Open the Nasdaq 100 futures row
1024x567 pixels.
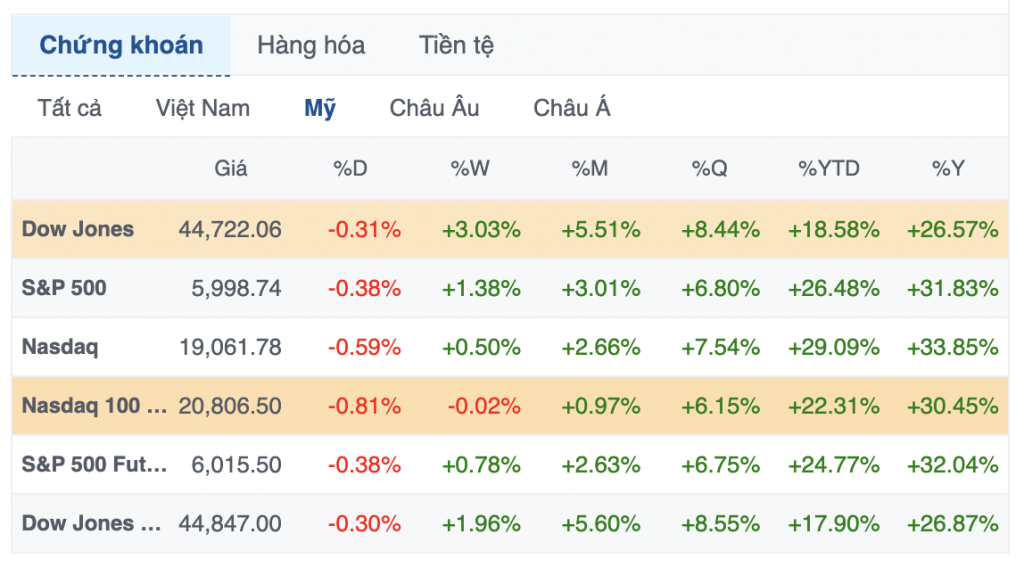click(95, 406)
